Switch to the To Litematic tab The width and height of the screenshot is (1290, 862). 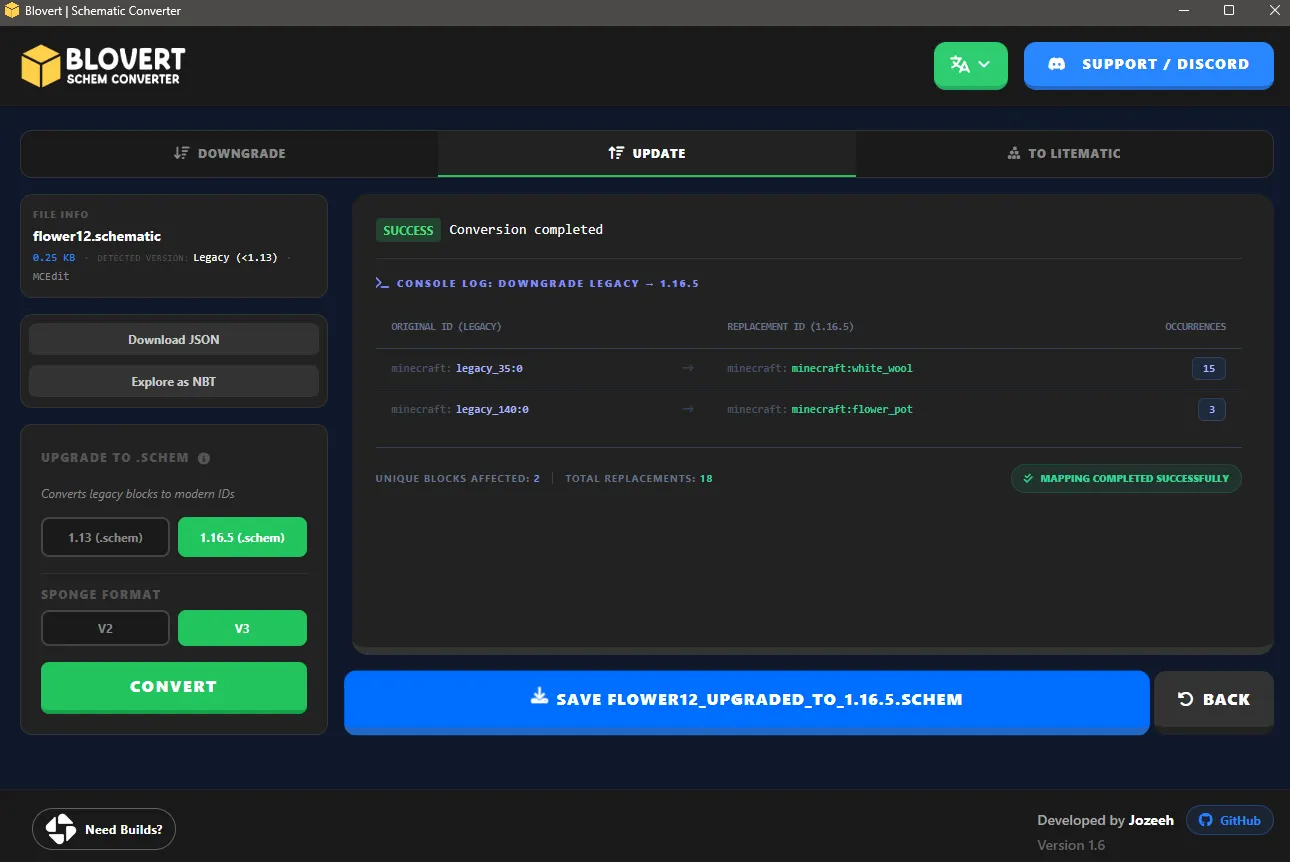point(1064,153)
